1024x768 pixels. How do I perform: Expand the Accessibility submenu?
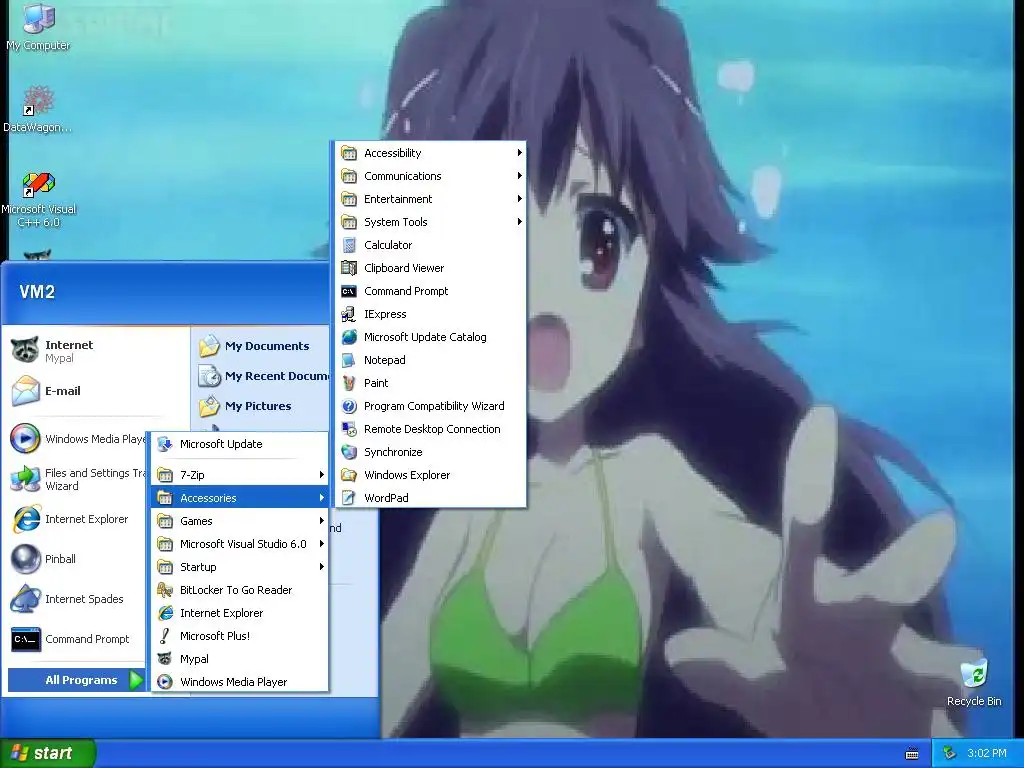pyautogui.click(x=430, y=153)
